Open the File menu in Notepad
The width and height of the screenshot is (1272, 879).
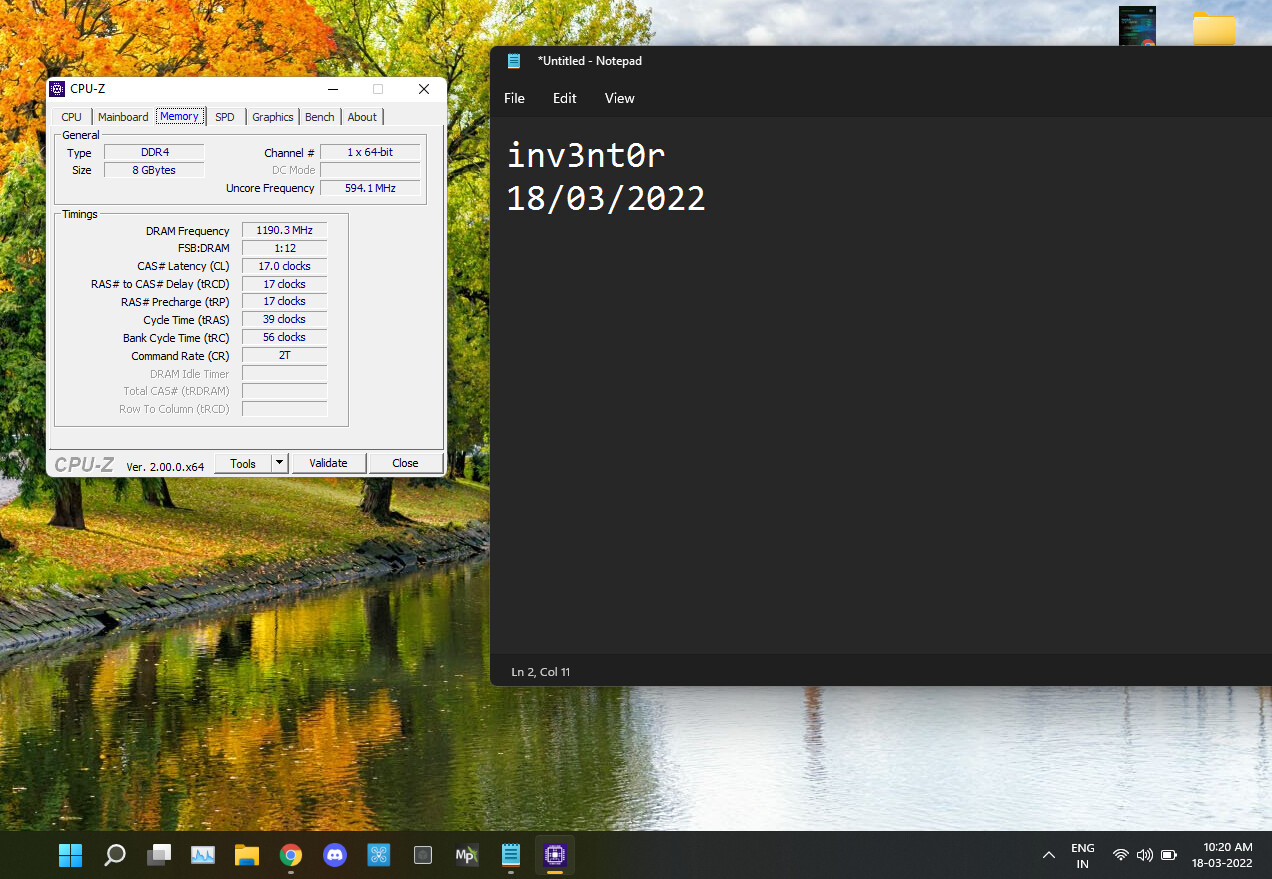(514, 98)
